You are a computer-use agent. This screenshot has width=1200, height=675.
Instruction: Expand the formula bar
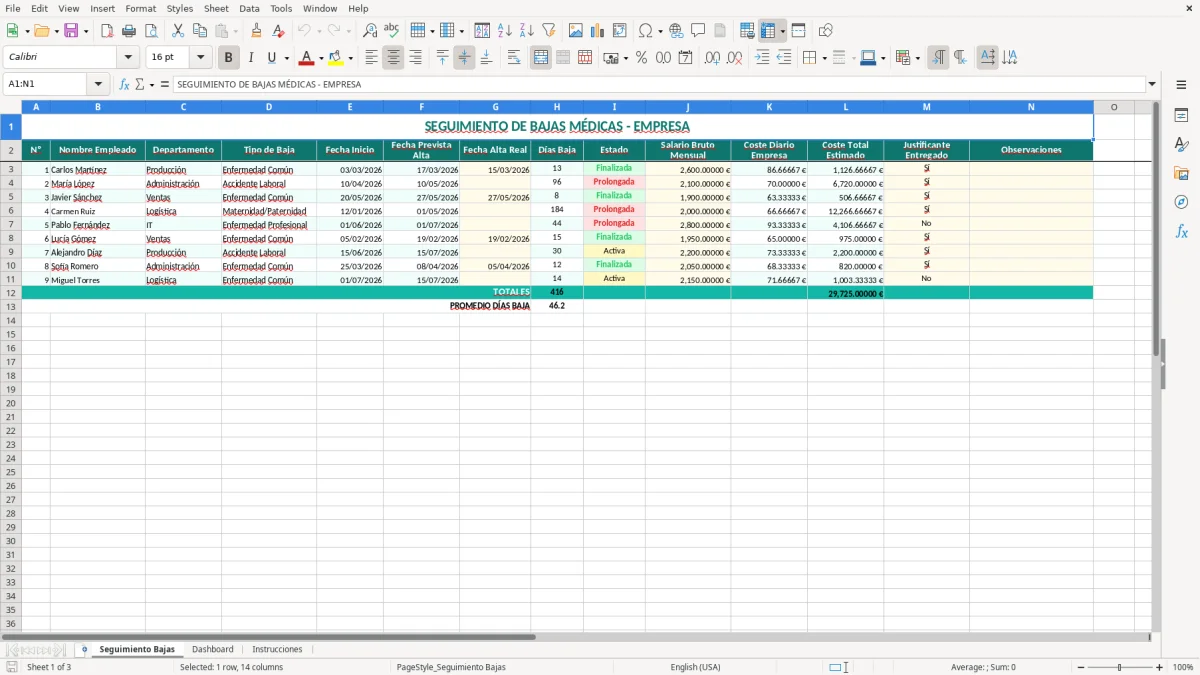1152,84
